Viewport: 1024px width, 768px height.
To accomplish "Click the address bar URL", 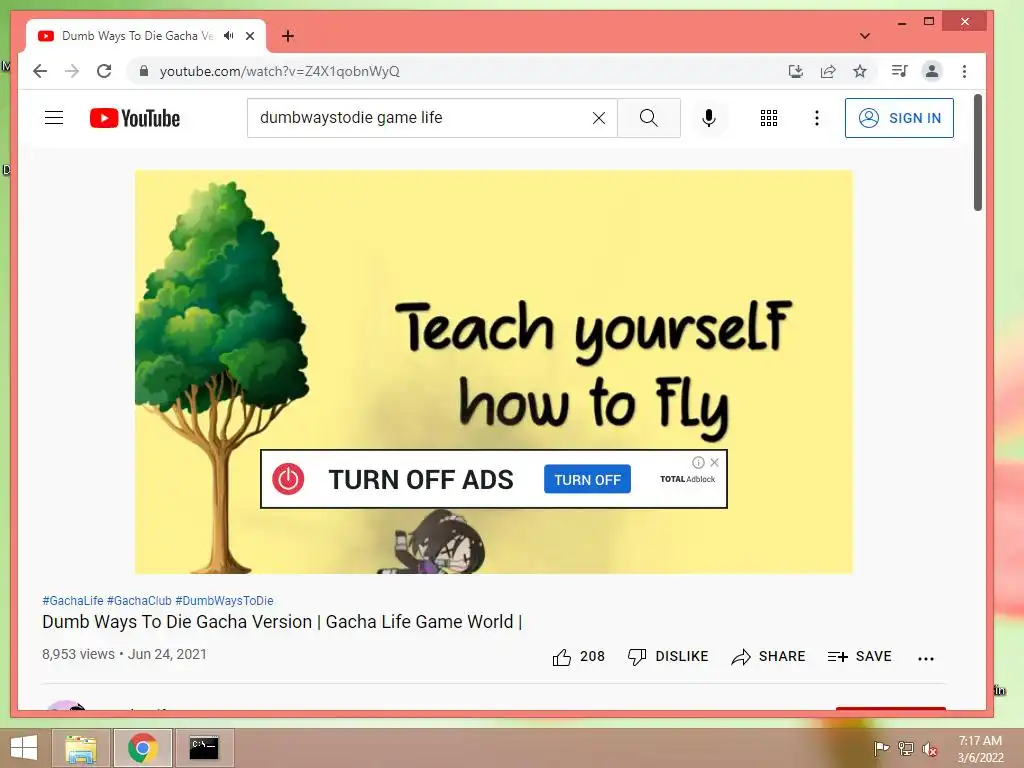I will 280,71.
